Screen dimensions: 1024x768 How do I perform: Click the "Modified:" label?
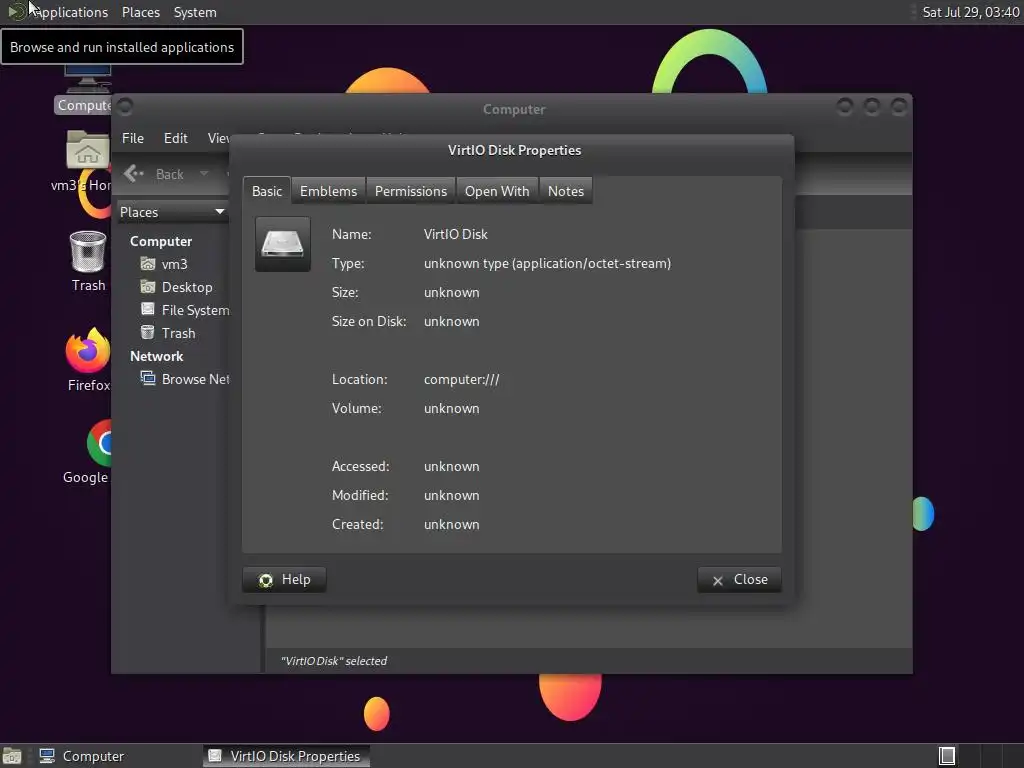360,494
